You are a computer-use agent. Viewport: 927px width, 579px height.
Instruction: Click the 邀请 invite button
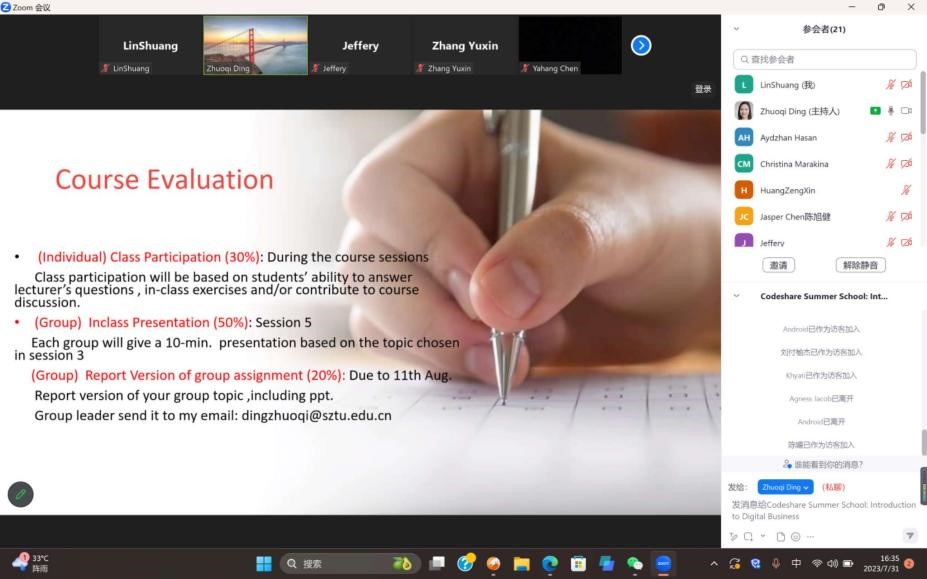[x=779, y=266]
